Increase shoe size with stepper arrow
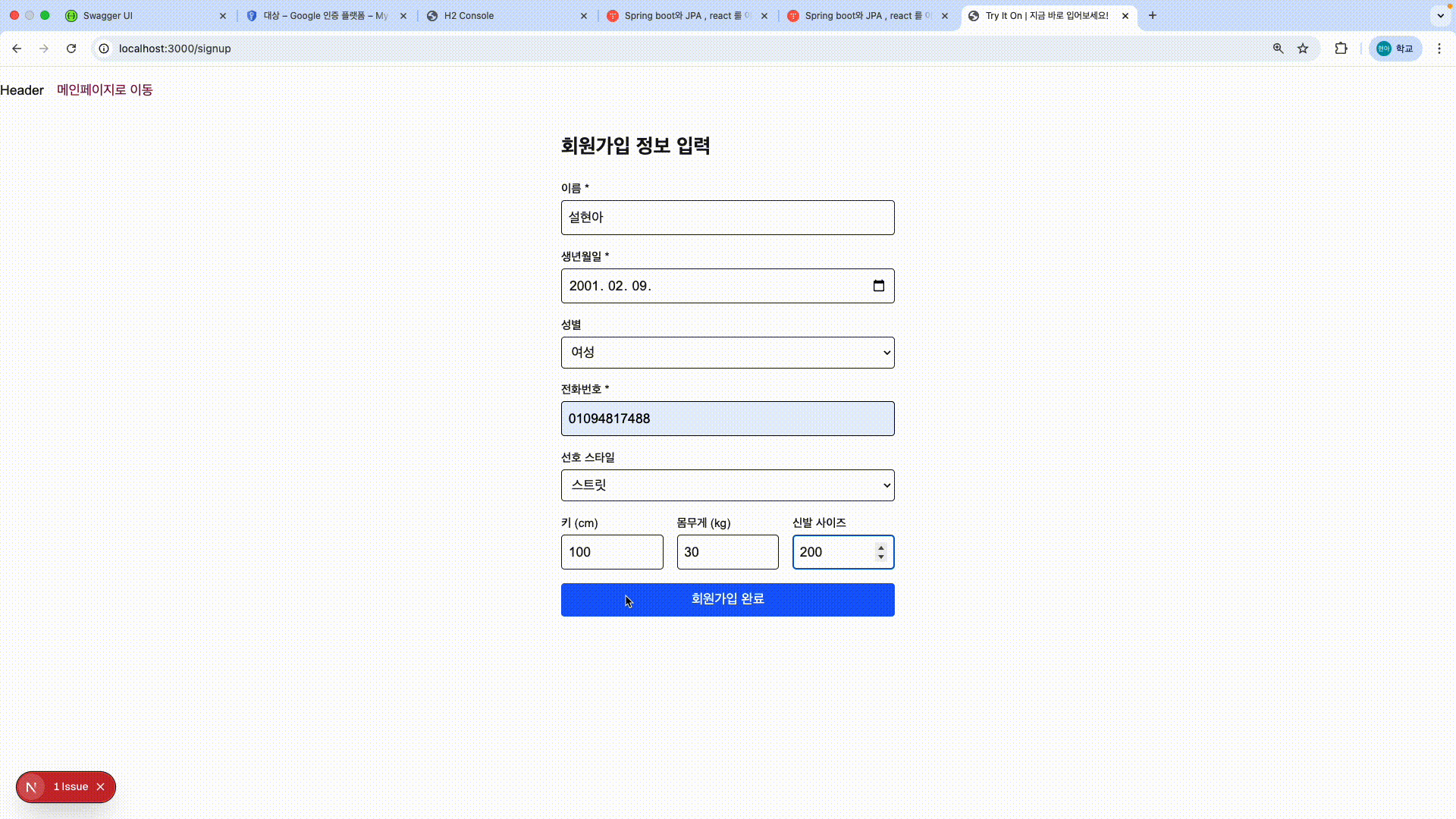The height and width of the screenshot is (819, 1456). pyautogui.click(x=880, y=548)
